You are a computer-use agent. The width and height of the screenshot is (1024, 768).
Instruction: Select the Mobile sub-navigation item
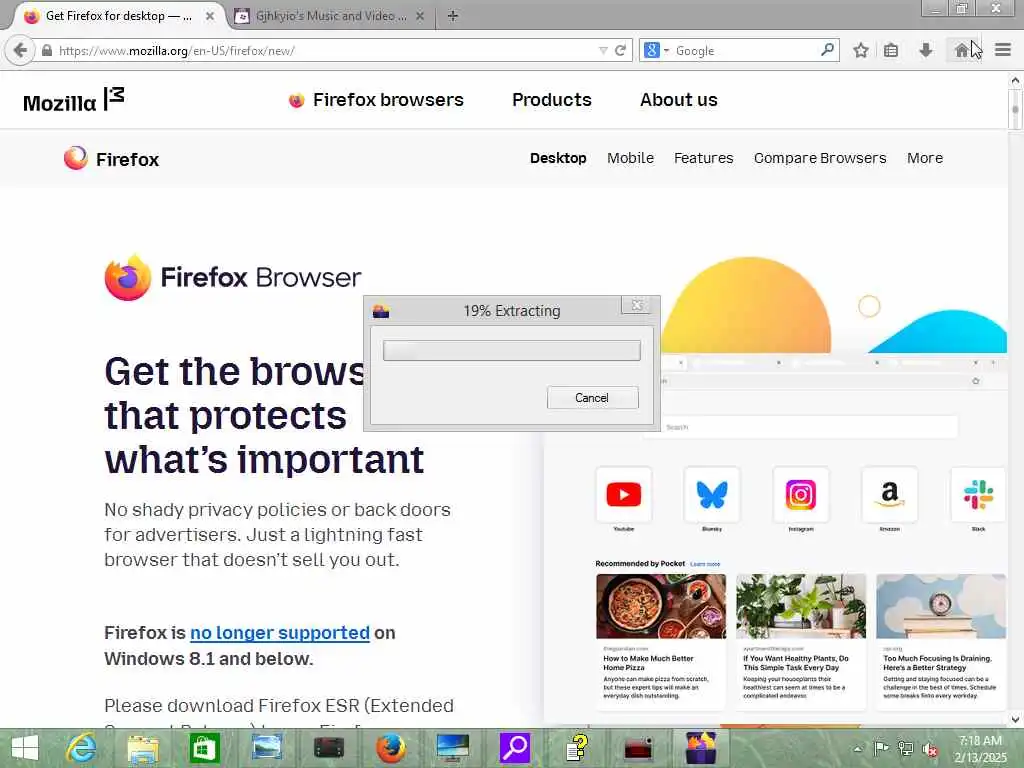click(630, 158)
